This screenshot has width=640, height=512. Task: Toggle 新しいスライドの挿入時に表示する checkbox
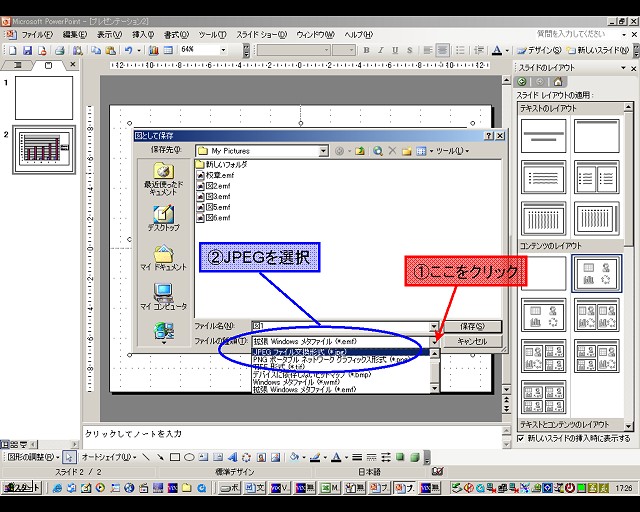520,439
